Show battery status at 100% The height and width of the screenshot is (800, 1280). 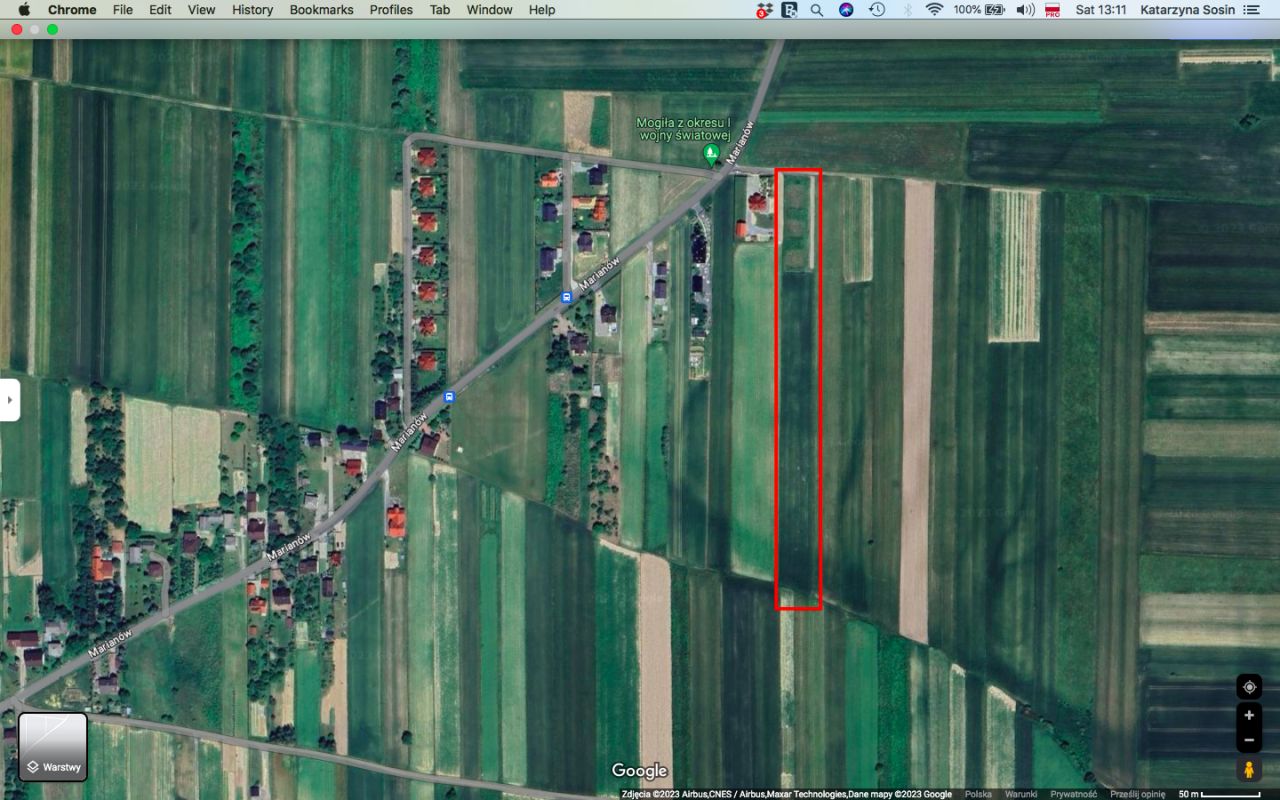(979, 10)
